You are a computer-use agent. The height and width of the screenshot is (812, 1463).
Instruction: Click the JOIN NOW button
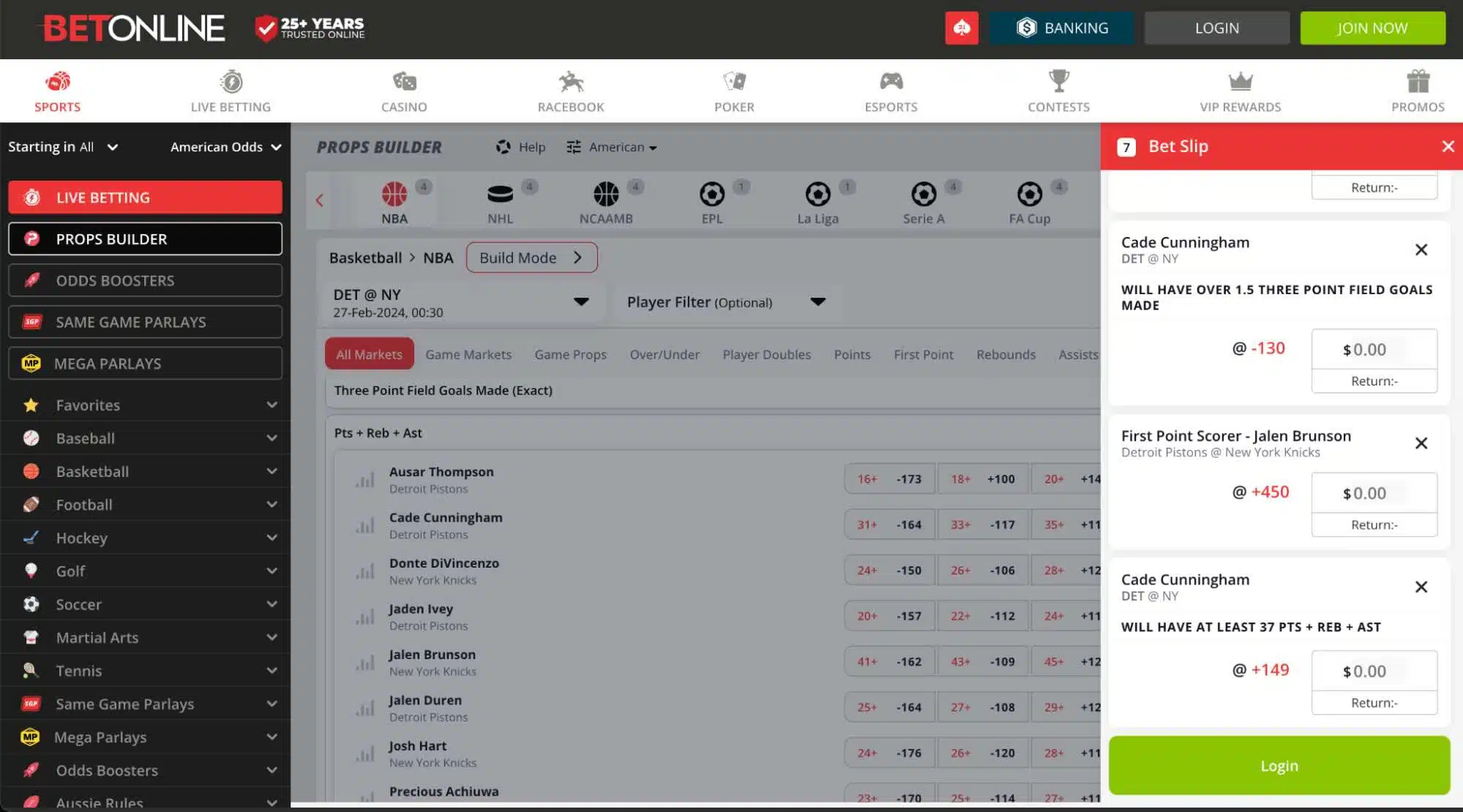[x=1372, y=28]
